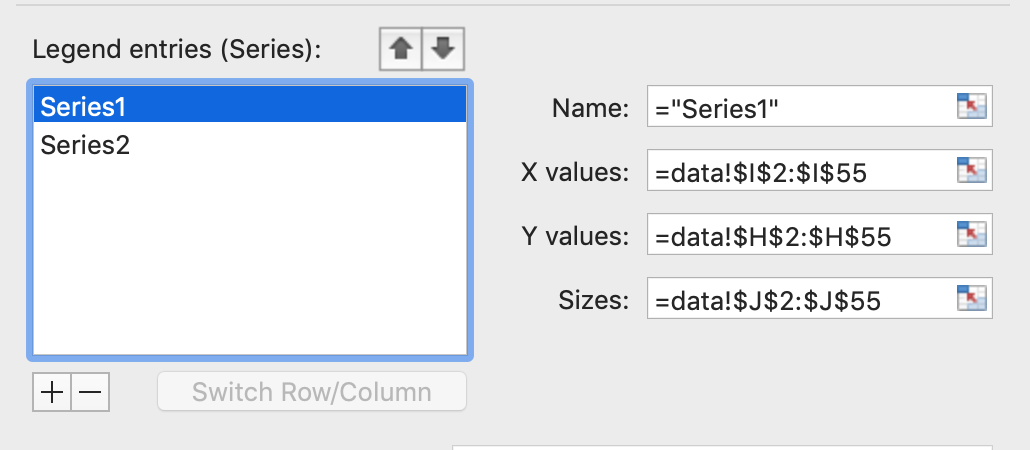Click the X values label text
Viewport: 1030px width, 450px height.
[575, 171]
